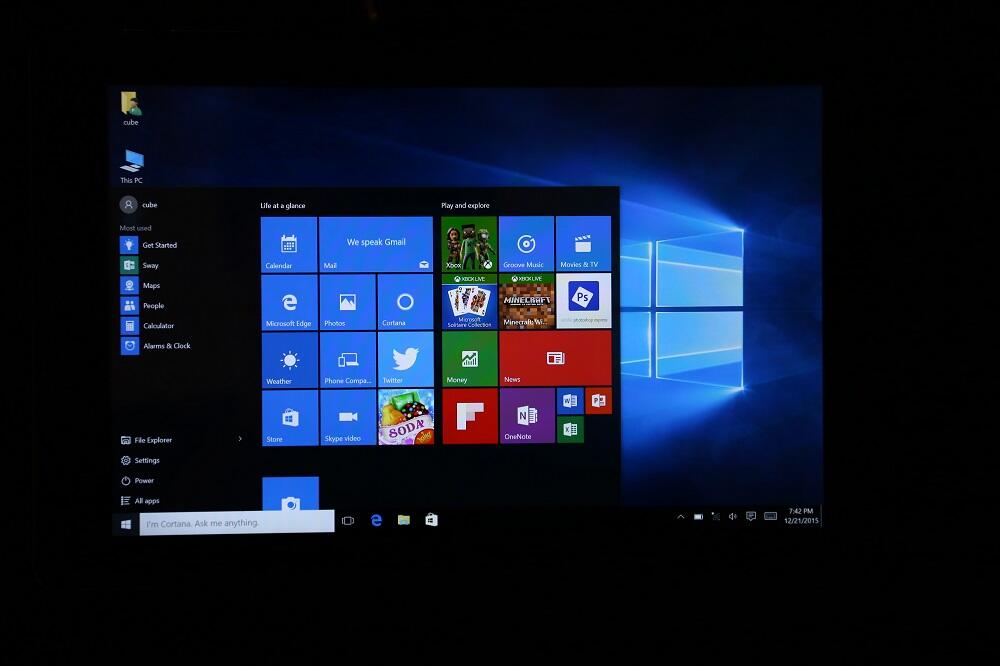Open the Skype video tile
The image size is (1000, 666).
pos(348,418)
